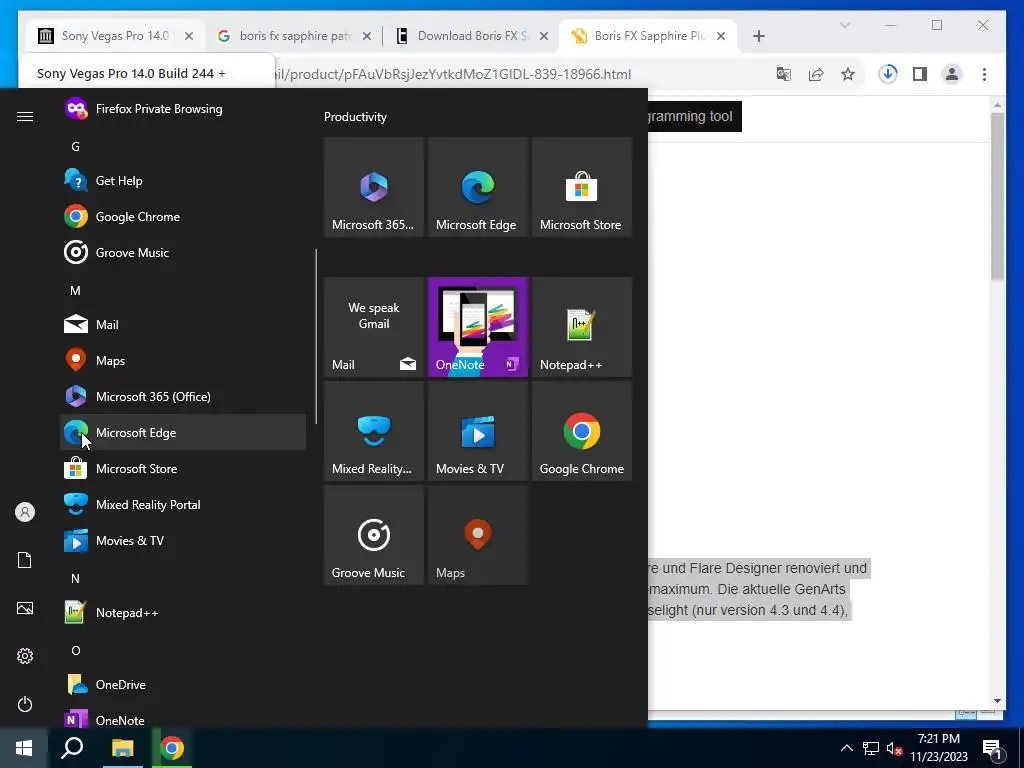Viewport: 1024px width, 768px height.
Task: Open Documents from Start sidebar
Action: [25, 560]
